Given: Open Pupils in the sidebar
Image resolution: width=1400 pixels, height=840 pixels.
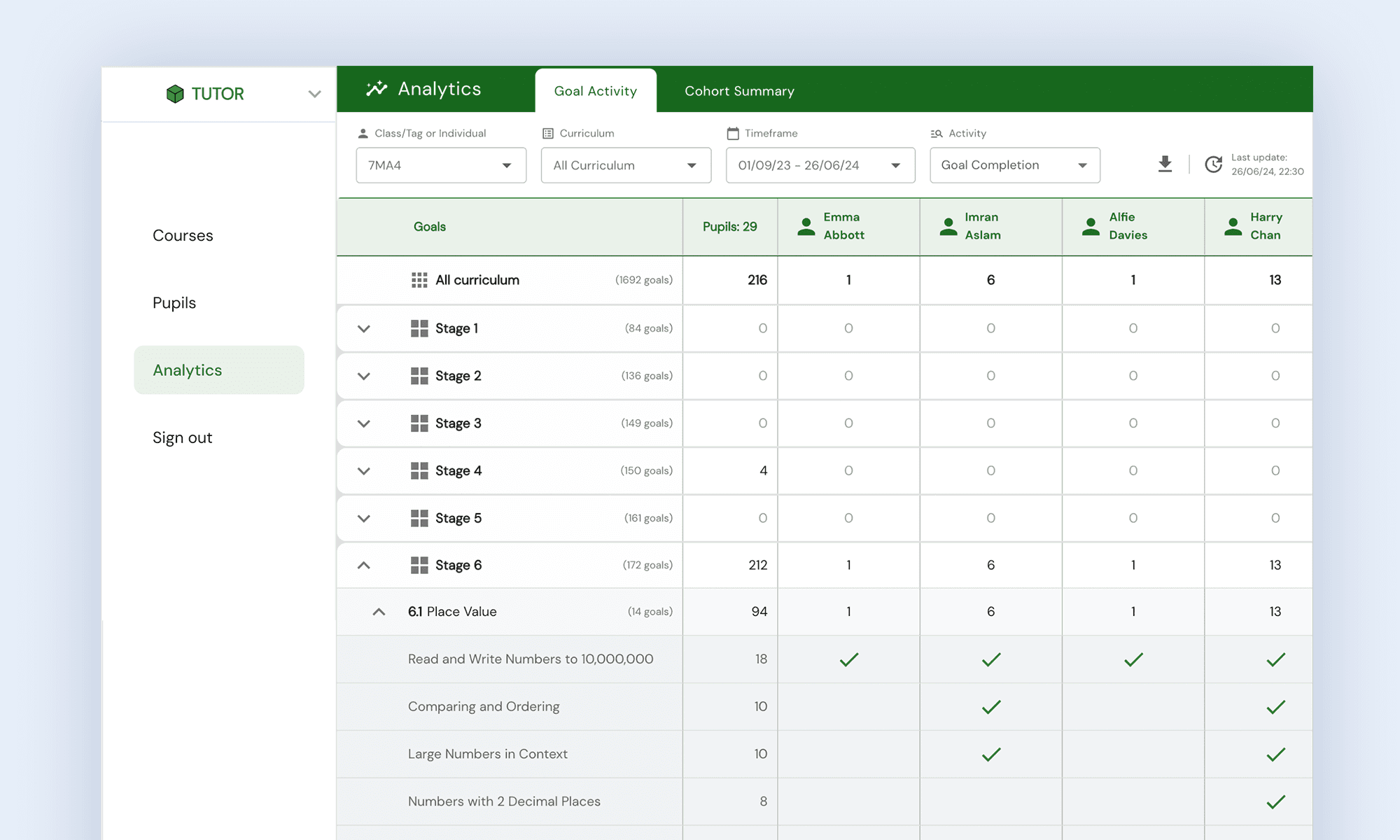Looking at the screenshot, I should 174,303.
